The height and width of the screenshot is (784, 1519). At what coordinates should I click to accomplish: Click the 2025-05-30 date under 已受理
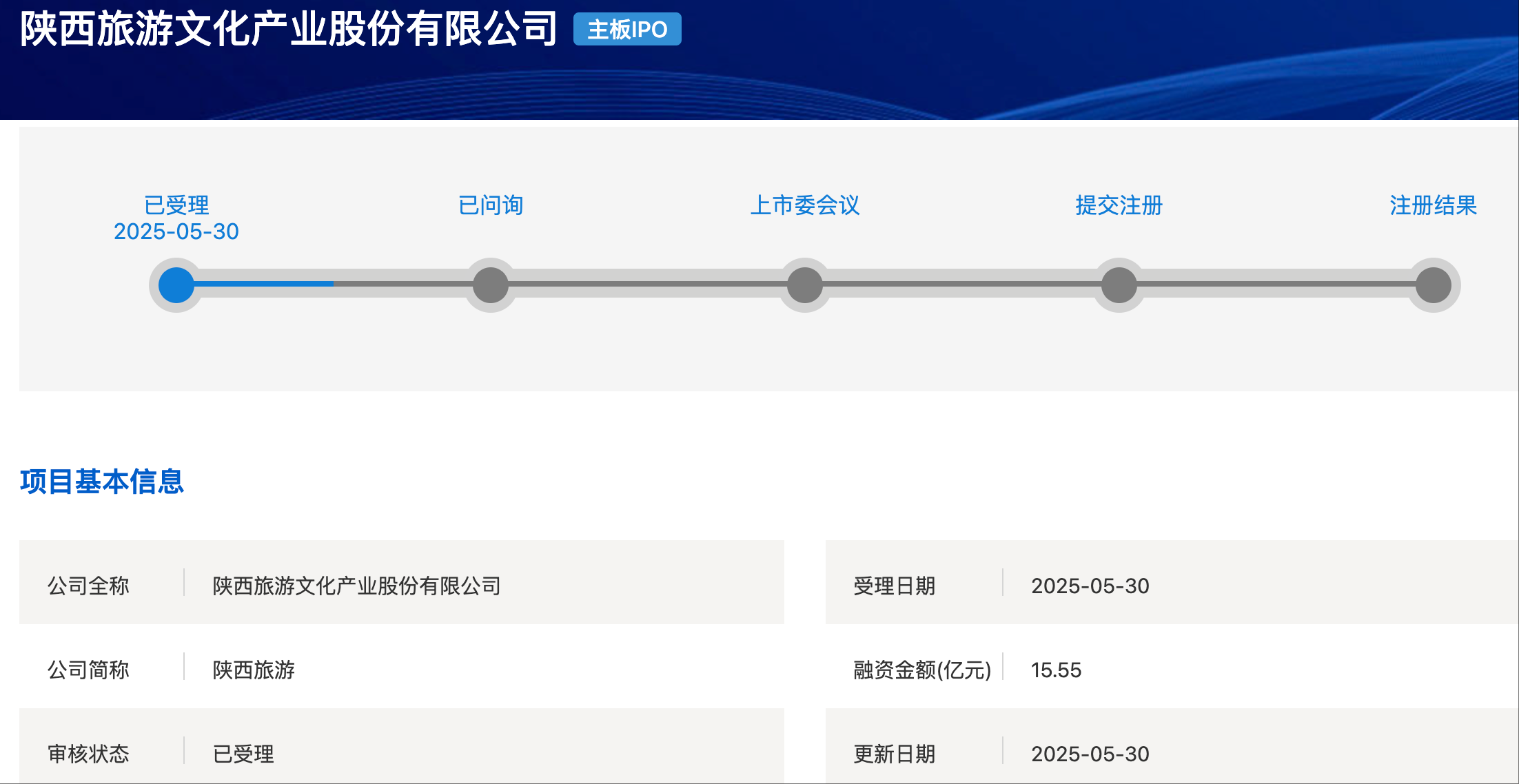pyautogui.click(x=176, y=231)
